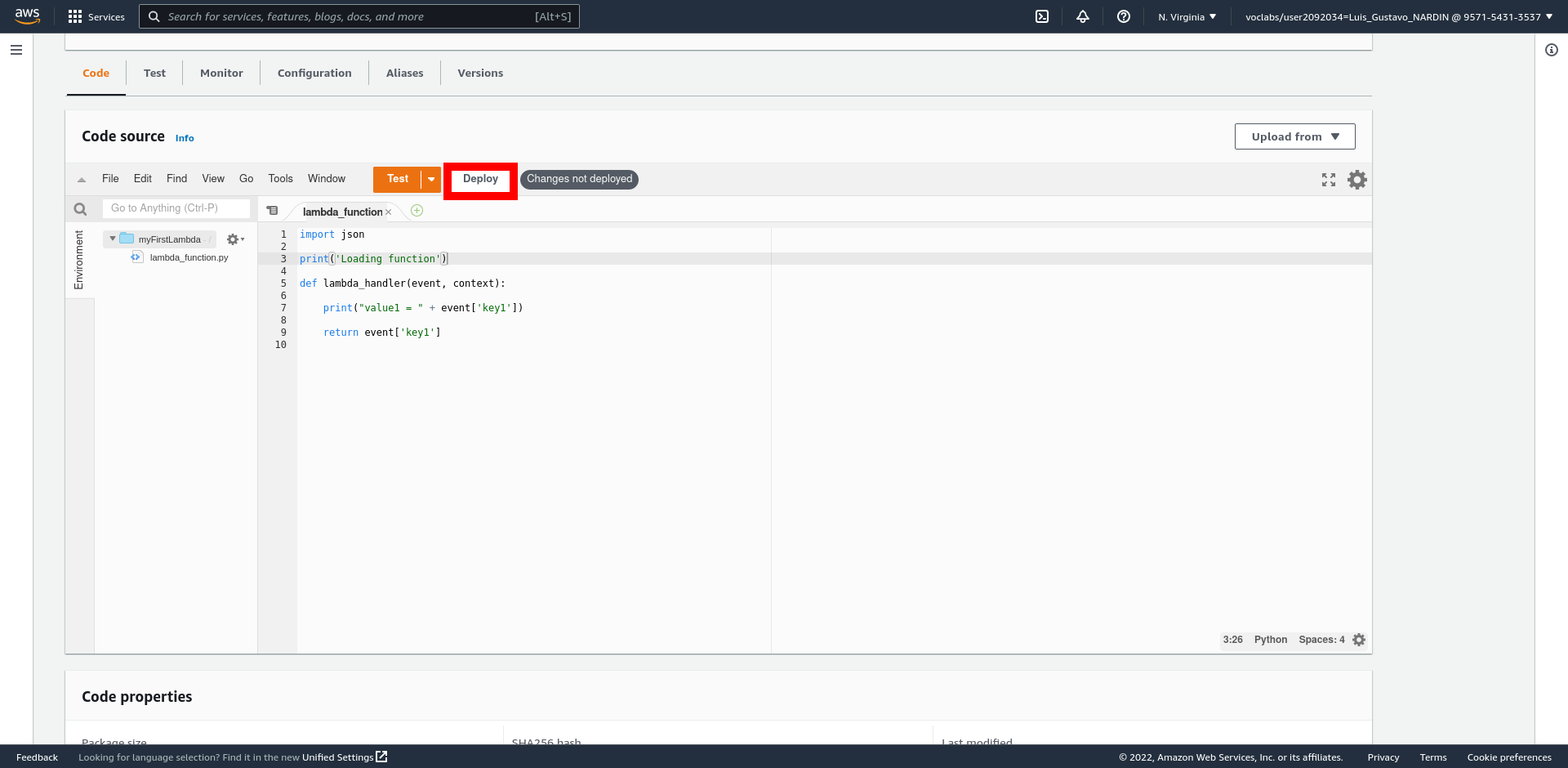
Task: Open the AWS help question mark icon
Action: (1124, 16)
